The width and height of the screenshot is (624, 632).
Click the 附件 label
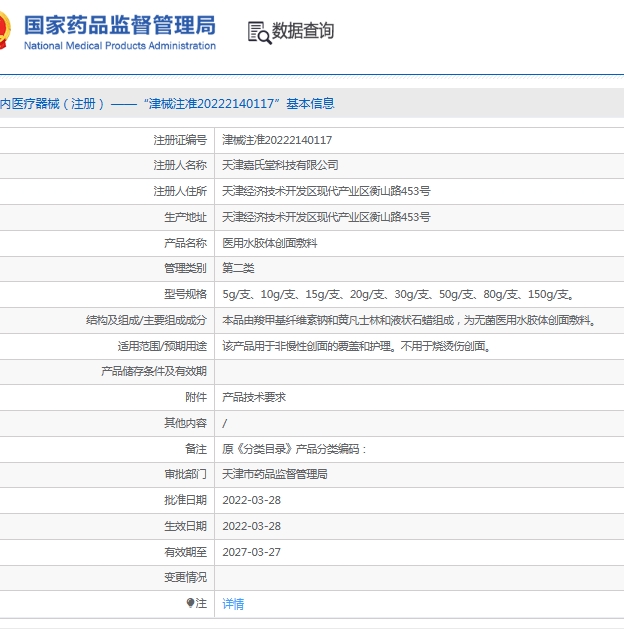[196, 397]
